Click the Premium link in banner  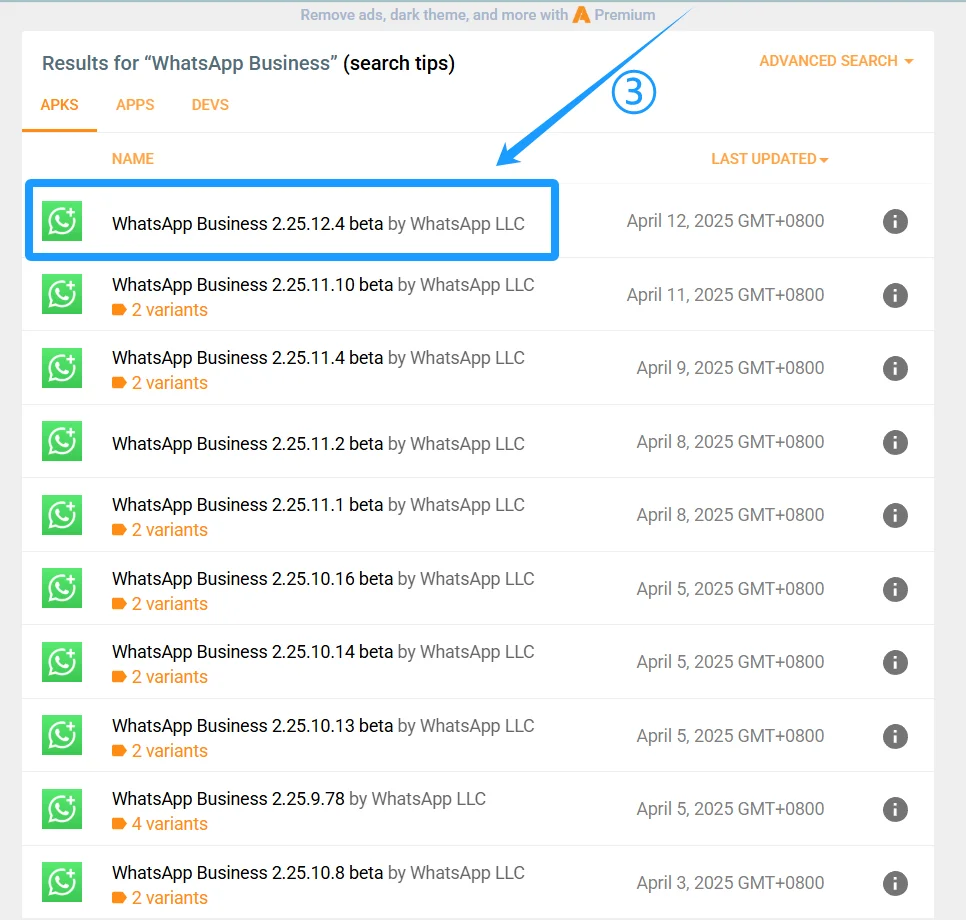coord(625,15)
